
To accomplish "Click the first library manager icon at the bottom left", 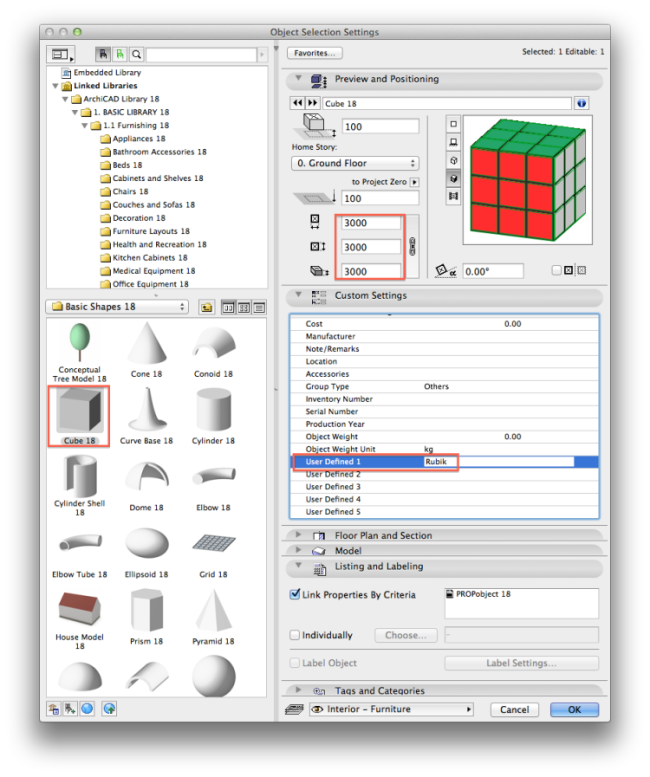I will [x=54, y=709].
